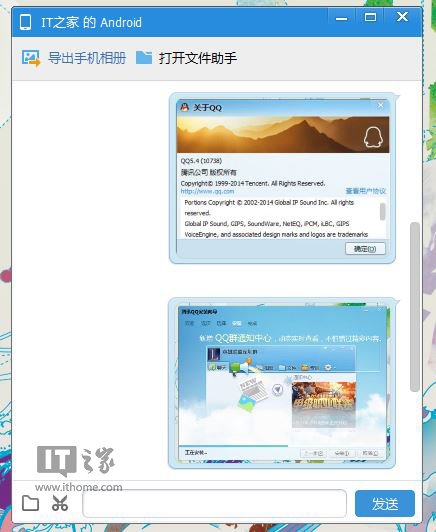Image resolution: width=436 pixels, height=532 pixels.
Task: Close the IT之家 的 Android window
Action: coord(403,17)
